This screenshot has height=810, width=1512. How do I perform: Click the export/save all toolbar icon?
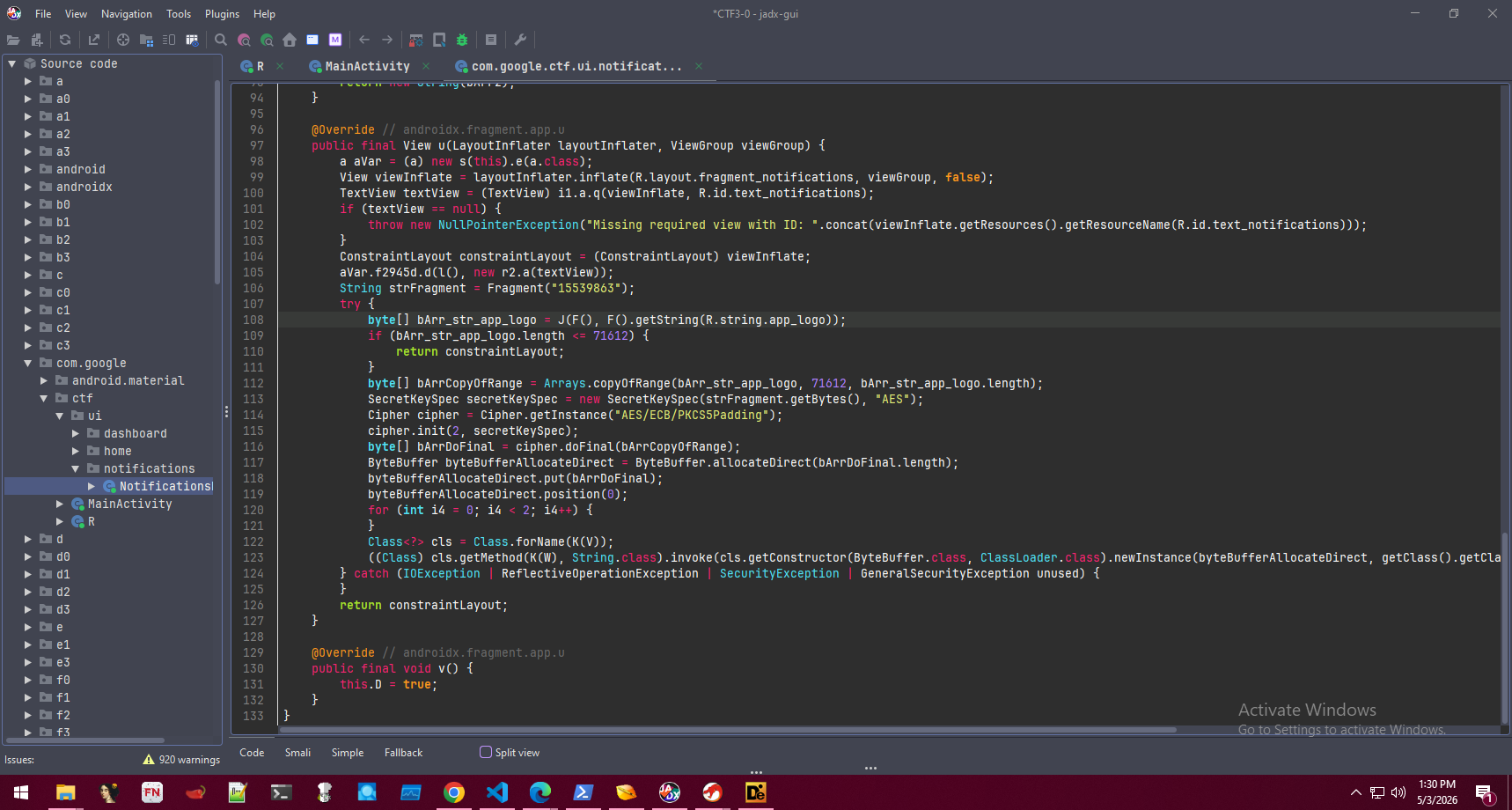[x=94, y=40]
